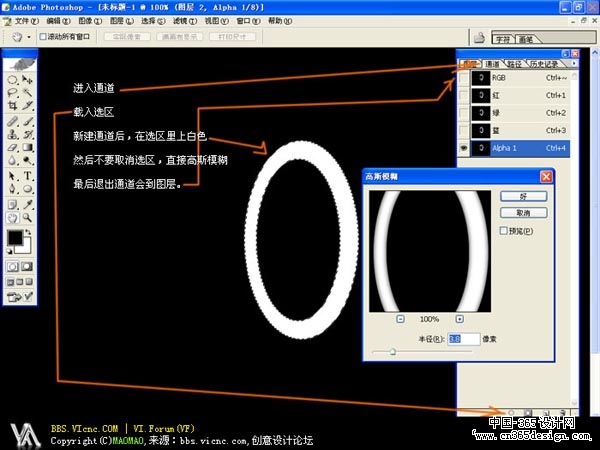Select the Ellipse shape tool

pyautogui.click(x=27, y=189)
